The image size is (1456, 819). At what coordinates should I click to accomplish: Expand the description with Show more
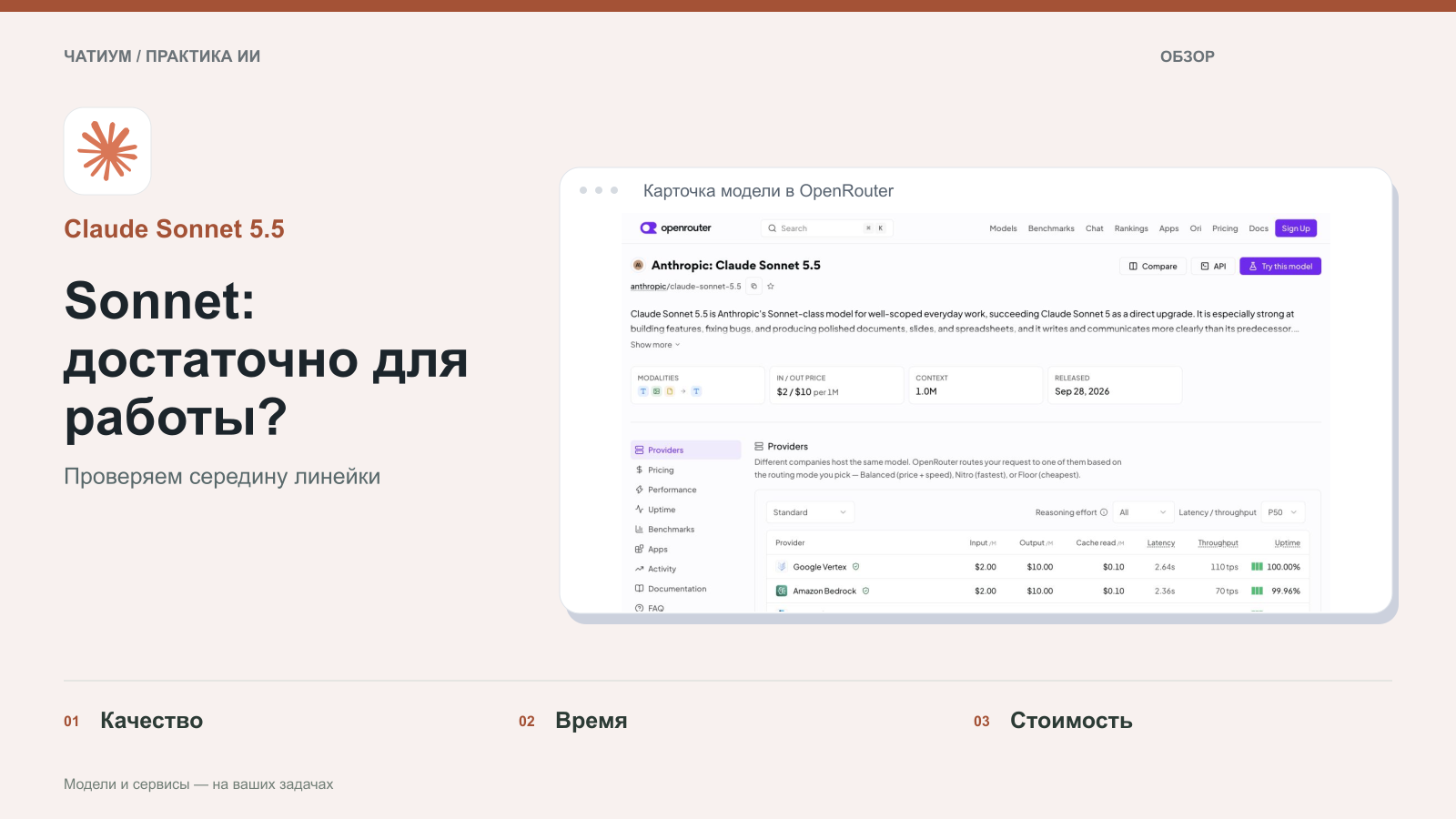(x=655, y=345)
